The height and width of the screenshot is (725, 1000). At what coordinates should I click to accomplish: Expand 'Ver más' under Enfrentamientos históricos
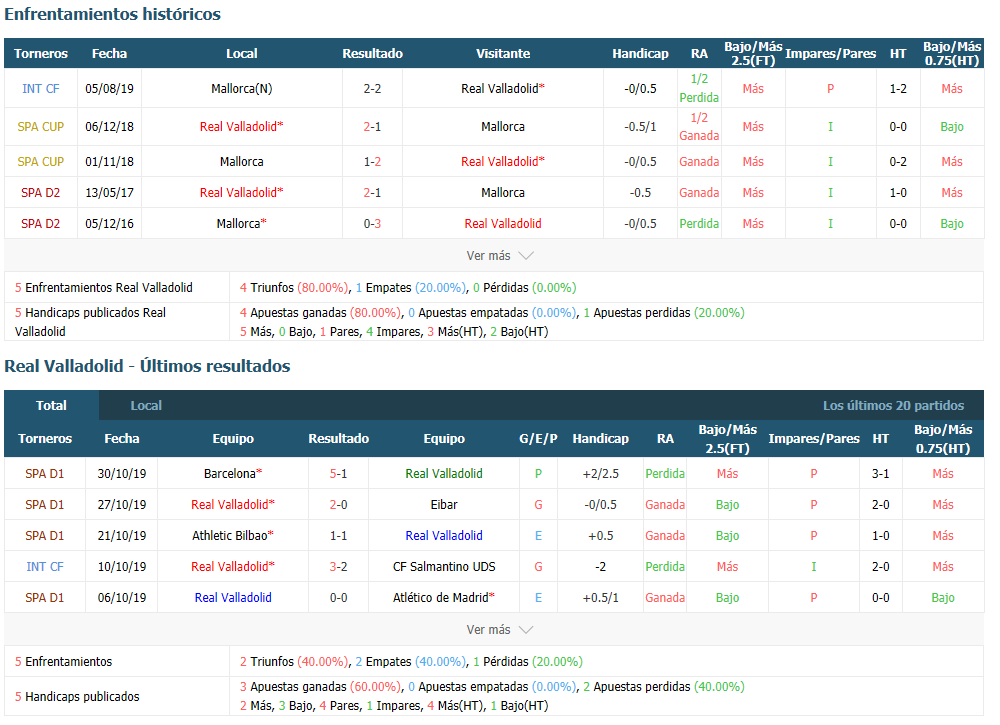click(x=499, y=256)
